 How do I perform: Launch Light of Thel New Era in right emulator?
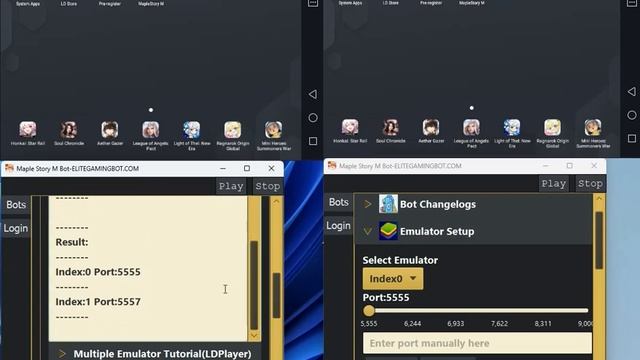pos(512,127)
